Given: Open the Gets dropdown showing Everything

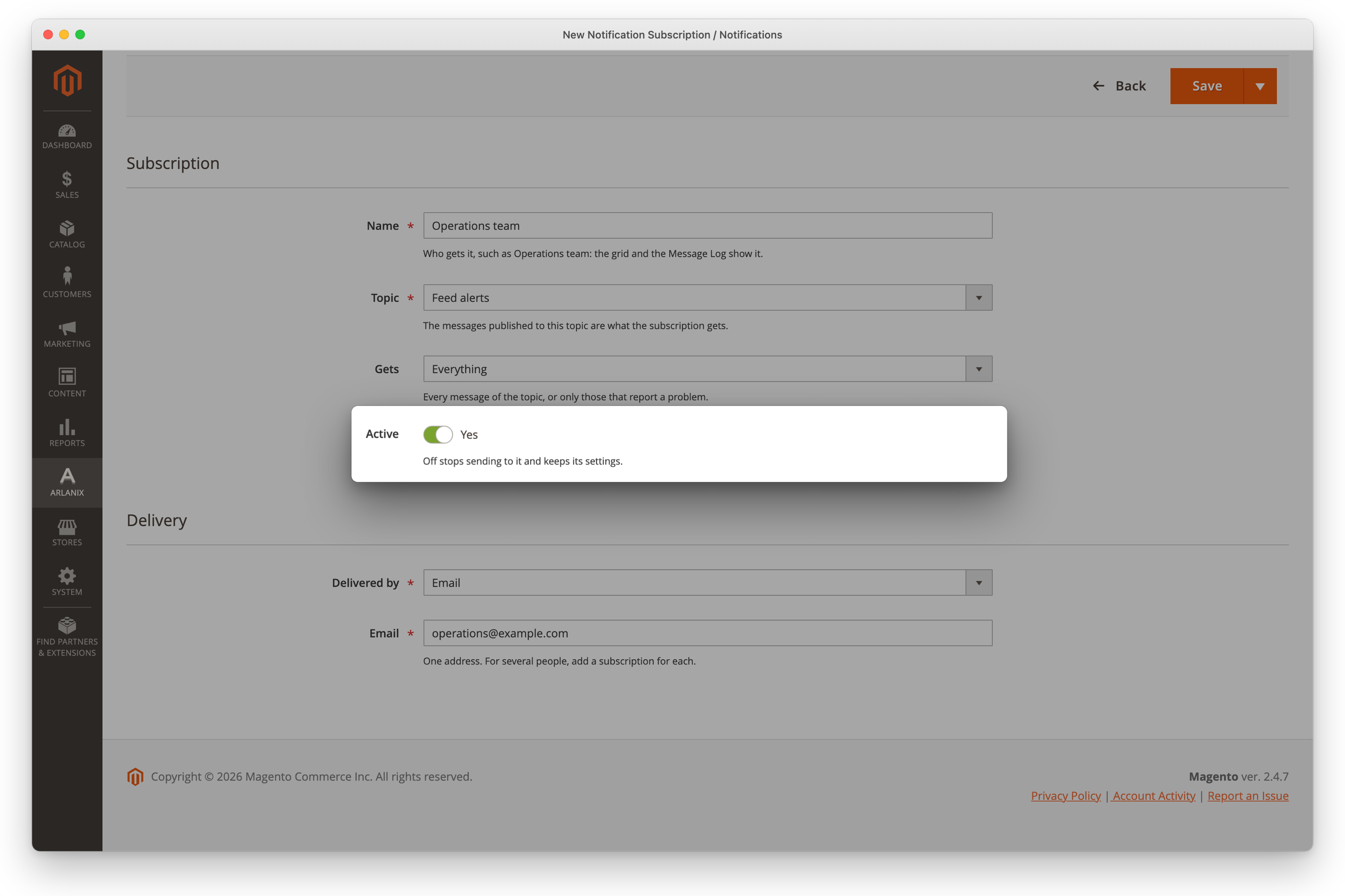Looking at the screenshot, I should click(708, 369).
